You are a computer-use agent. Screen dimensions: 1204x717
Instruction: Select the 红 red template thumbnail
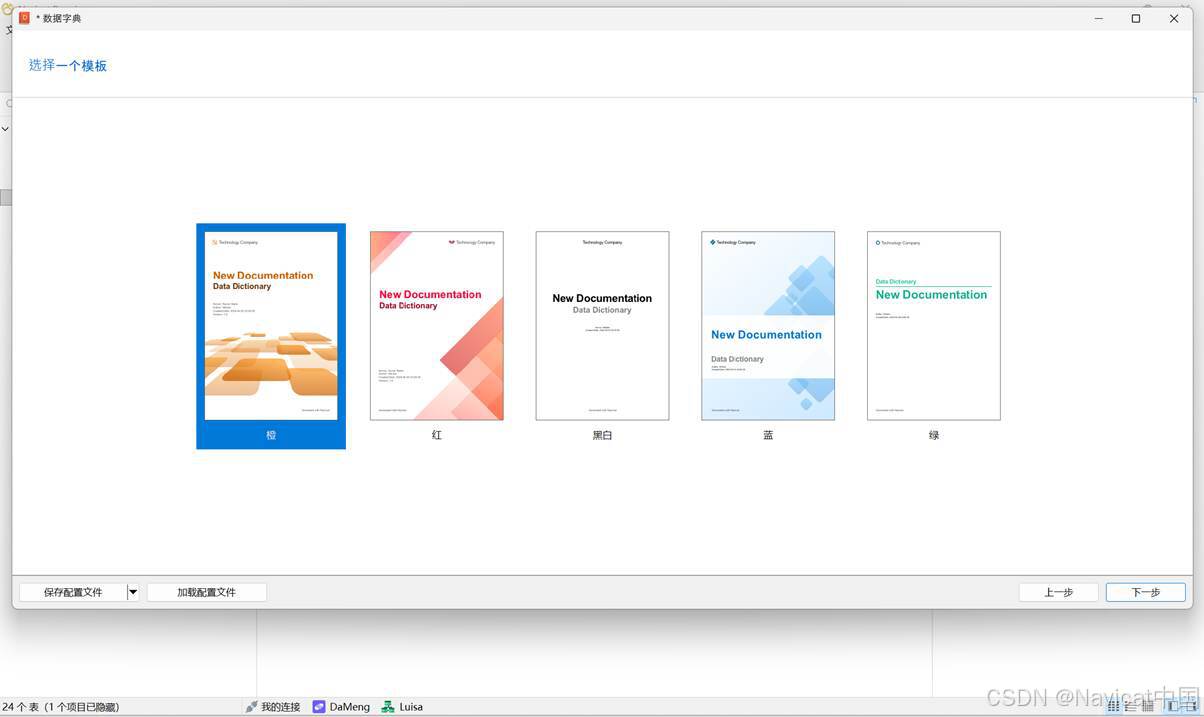click(437, 326)
